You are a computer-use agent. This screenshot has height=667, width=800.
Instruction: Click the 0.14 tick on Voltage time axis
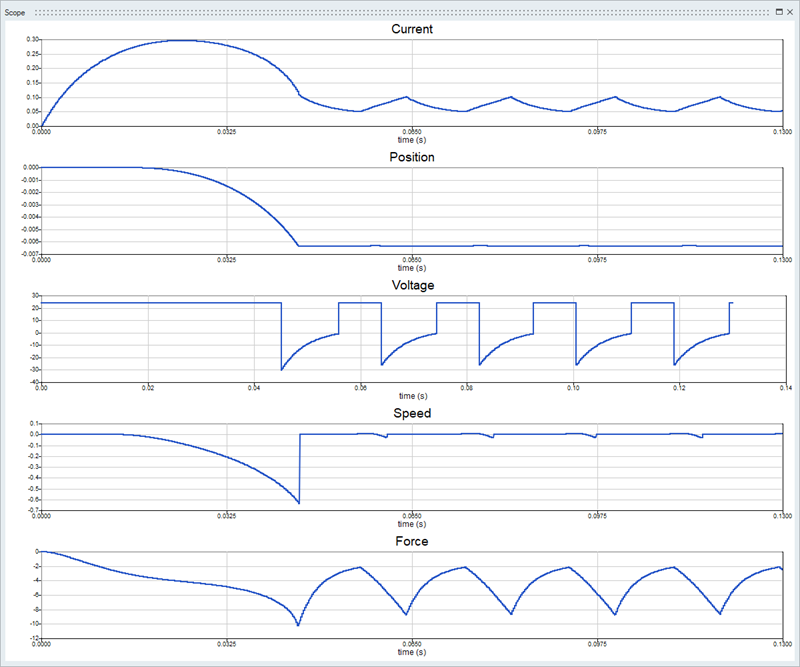[781, 388]
